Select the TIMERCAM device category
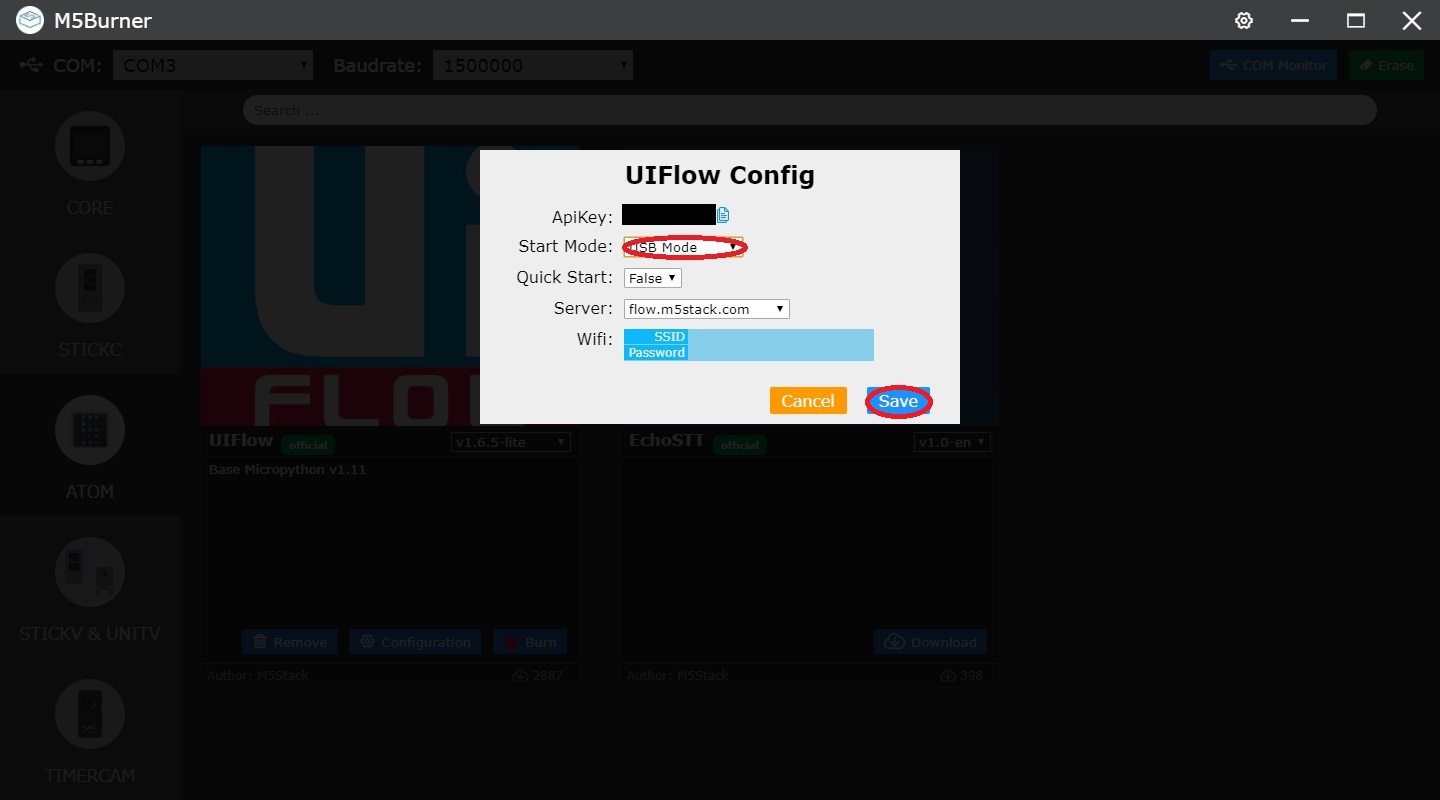Screen dimensions: 1440x800 click(89, 730)
